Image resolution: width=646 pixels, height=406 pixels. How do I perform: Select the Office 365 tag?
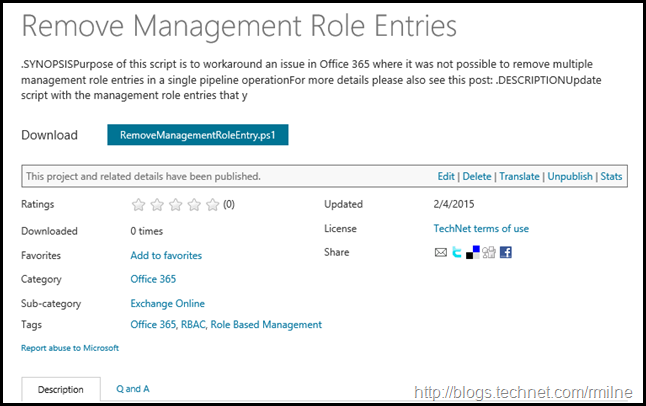154,325
